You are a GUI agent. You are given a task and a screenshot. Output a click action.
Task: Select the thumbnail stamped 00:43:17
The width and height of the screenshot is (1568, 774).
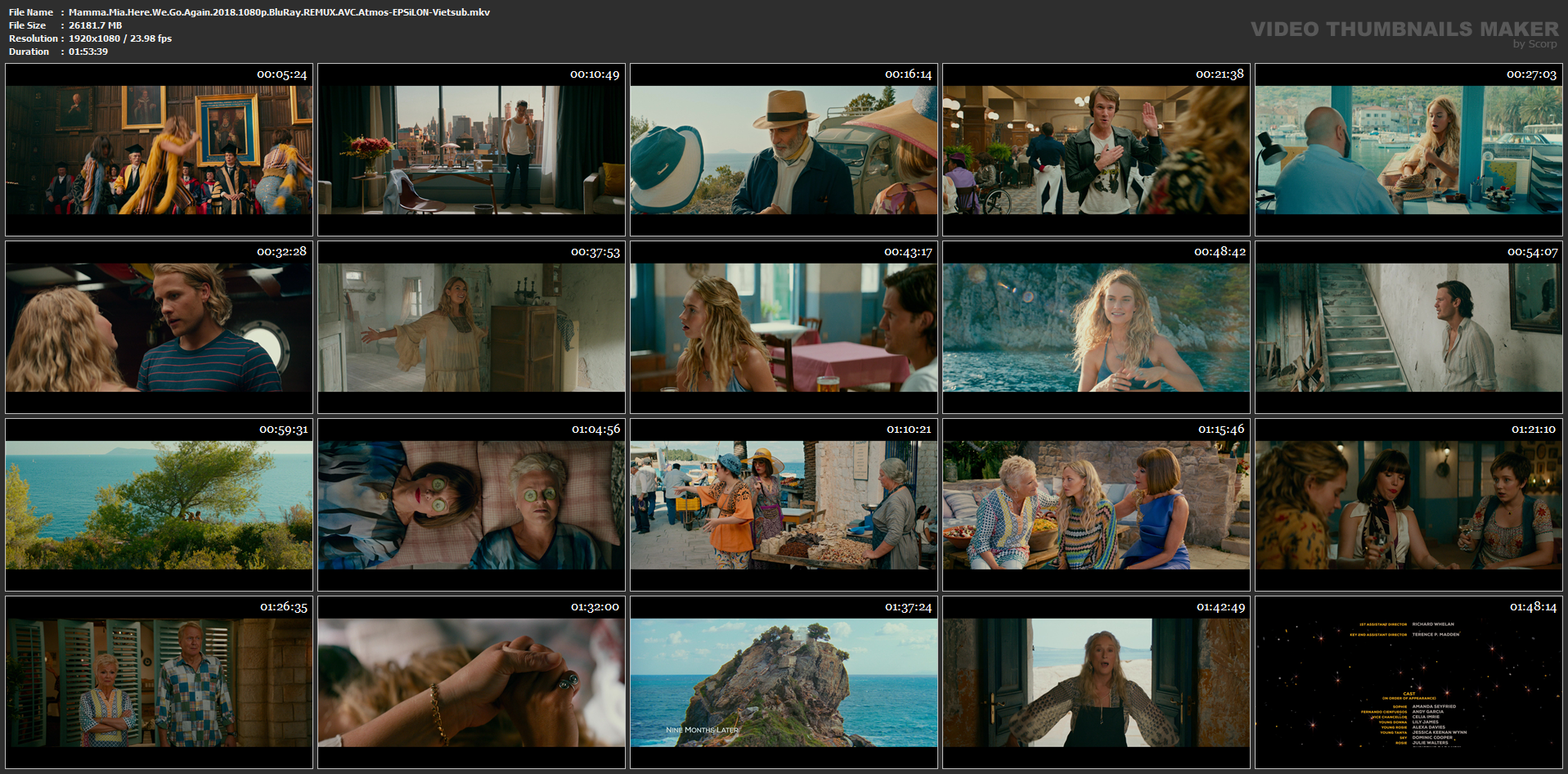point(784,327)
